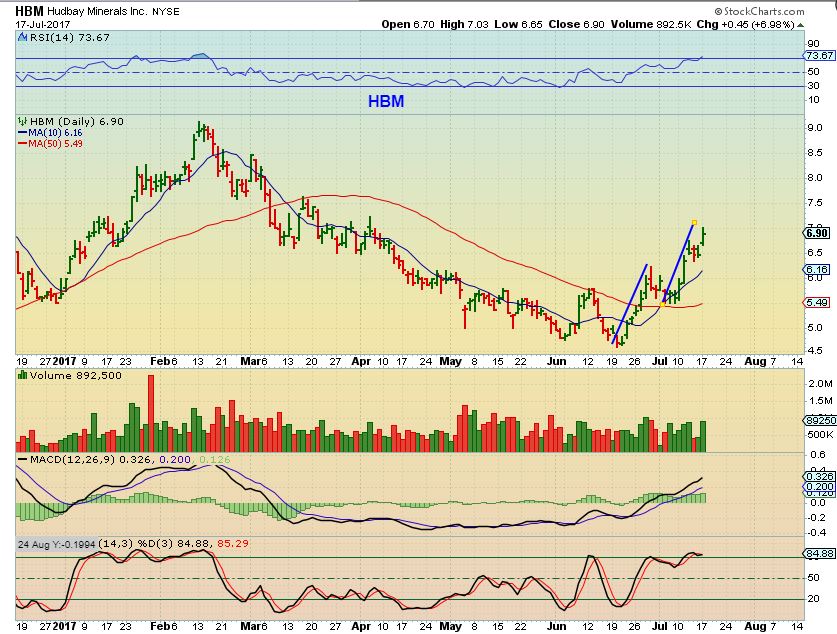837x634 pixels.
Task: Click the 6.16 moving average axis tag
Action: click(x=817, y=270)
